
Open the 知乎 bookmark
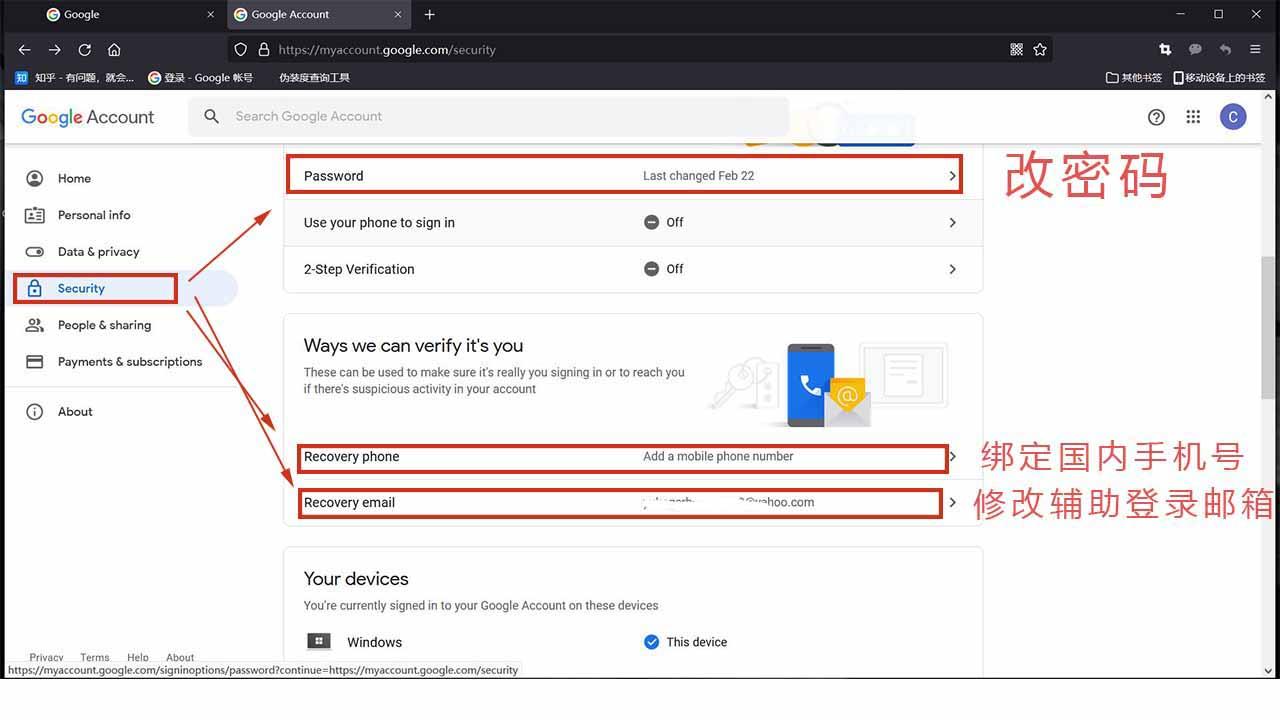pos(75,77)
